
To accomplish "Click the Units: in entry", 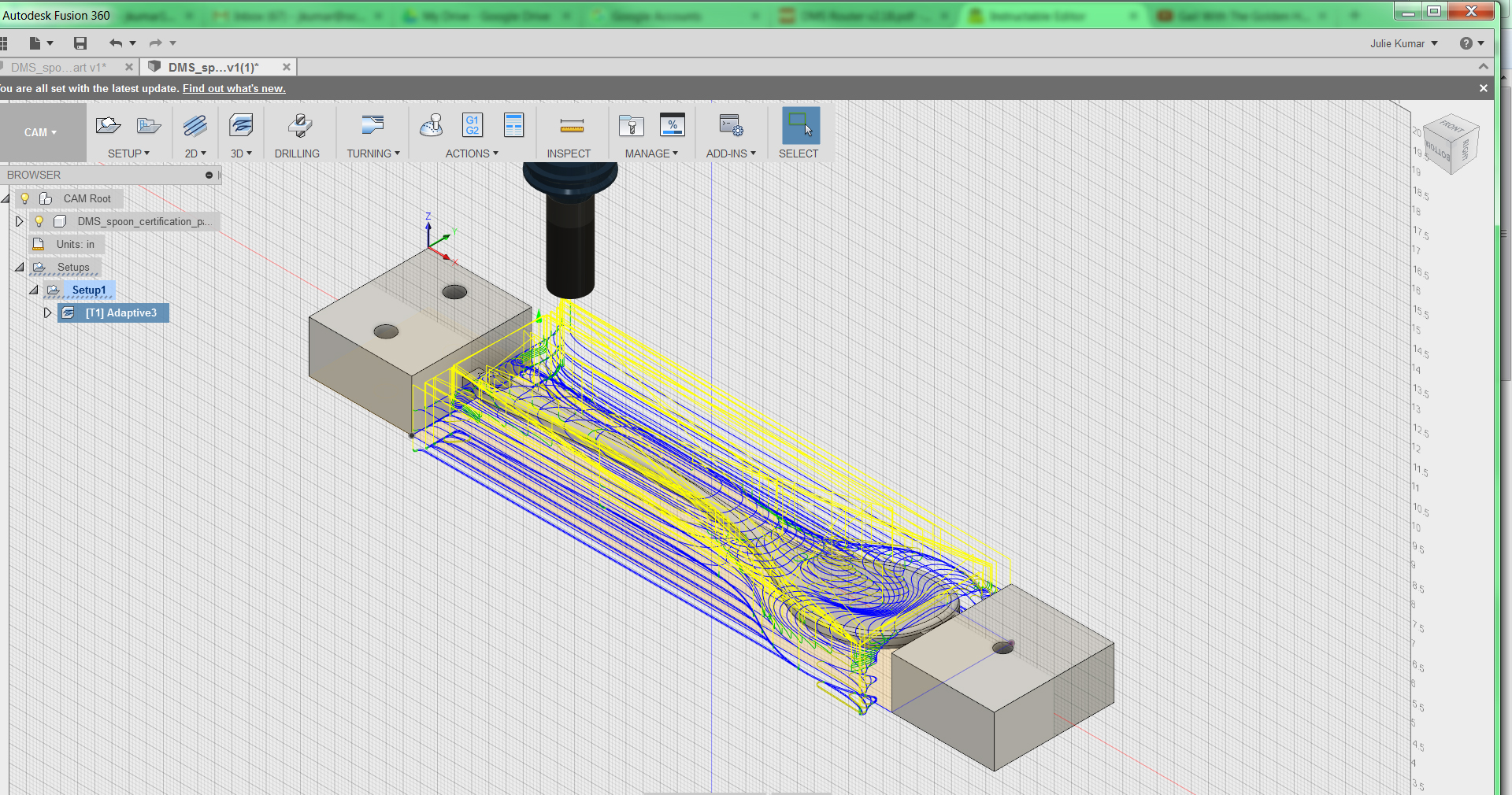I will (76, 244).
